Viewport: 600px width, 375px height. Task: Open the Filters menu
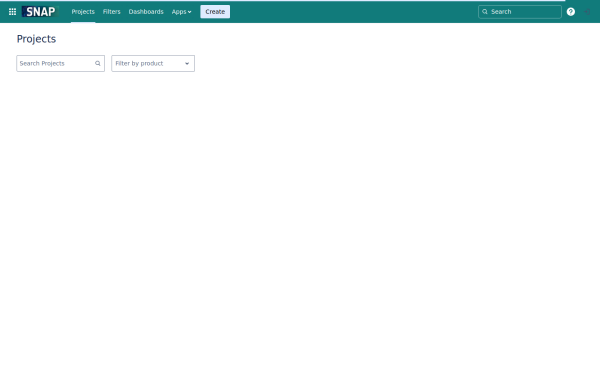tap(111, 12)
